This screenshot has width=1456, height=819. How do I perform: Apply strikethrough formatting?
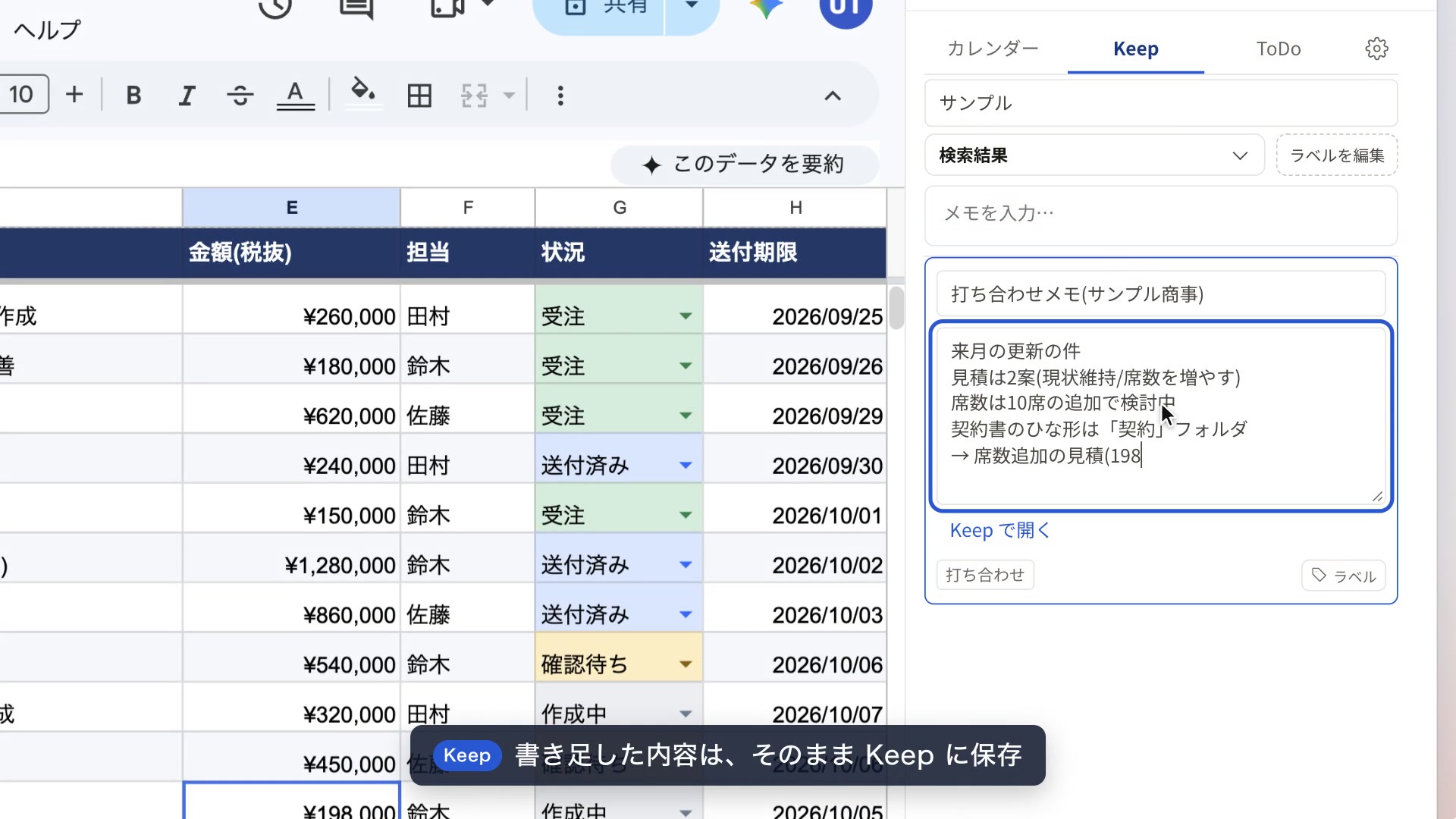(240, 96)
